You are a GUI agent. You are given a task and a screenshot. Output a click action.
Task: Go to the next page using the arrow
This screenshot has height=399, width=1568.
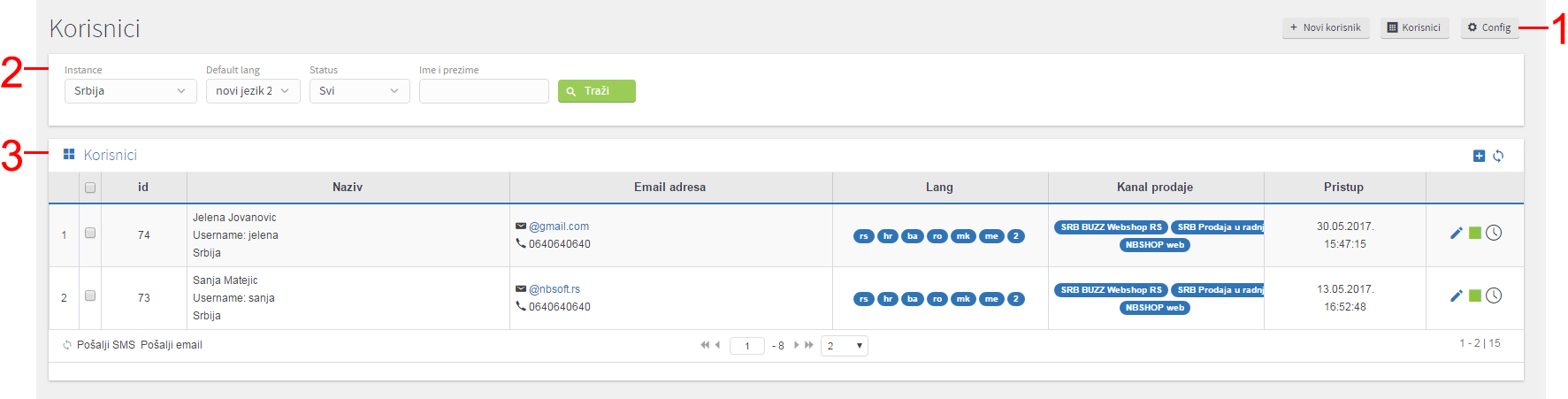click(x=797, y=345)
